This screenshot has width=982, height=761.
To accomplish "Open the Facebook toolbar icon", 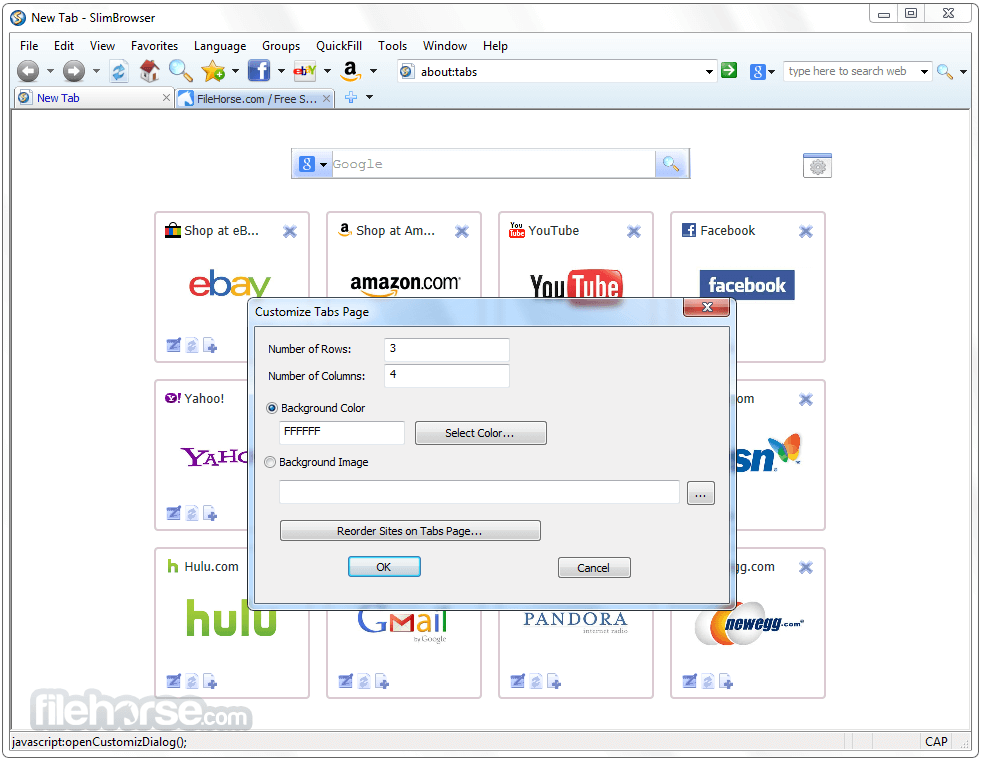I will point(259,71).
